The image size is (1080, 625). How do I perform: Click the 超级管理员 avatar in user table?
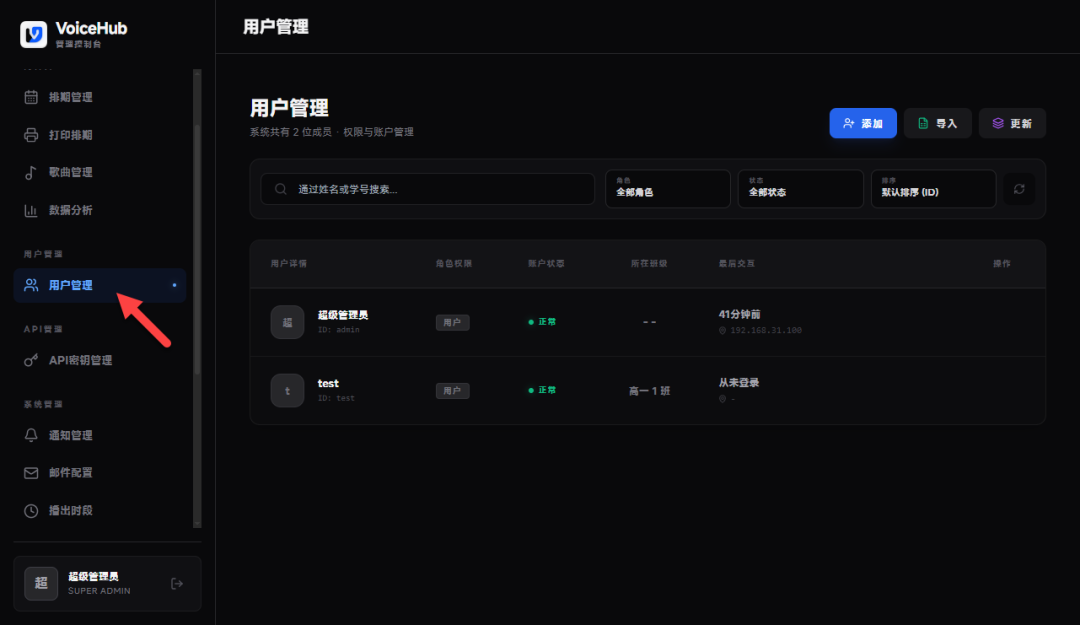(x=287, y=322)
